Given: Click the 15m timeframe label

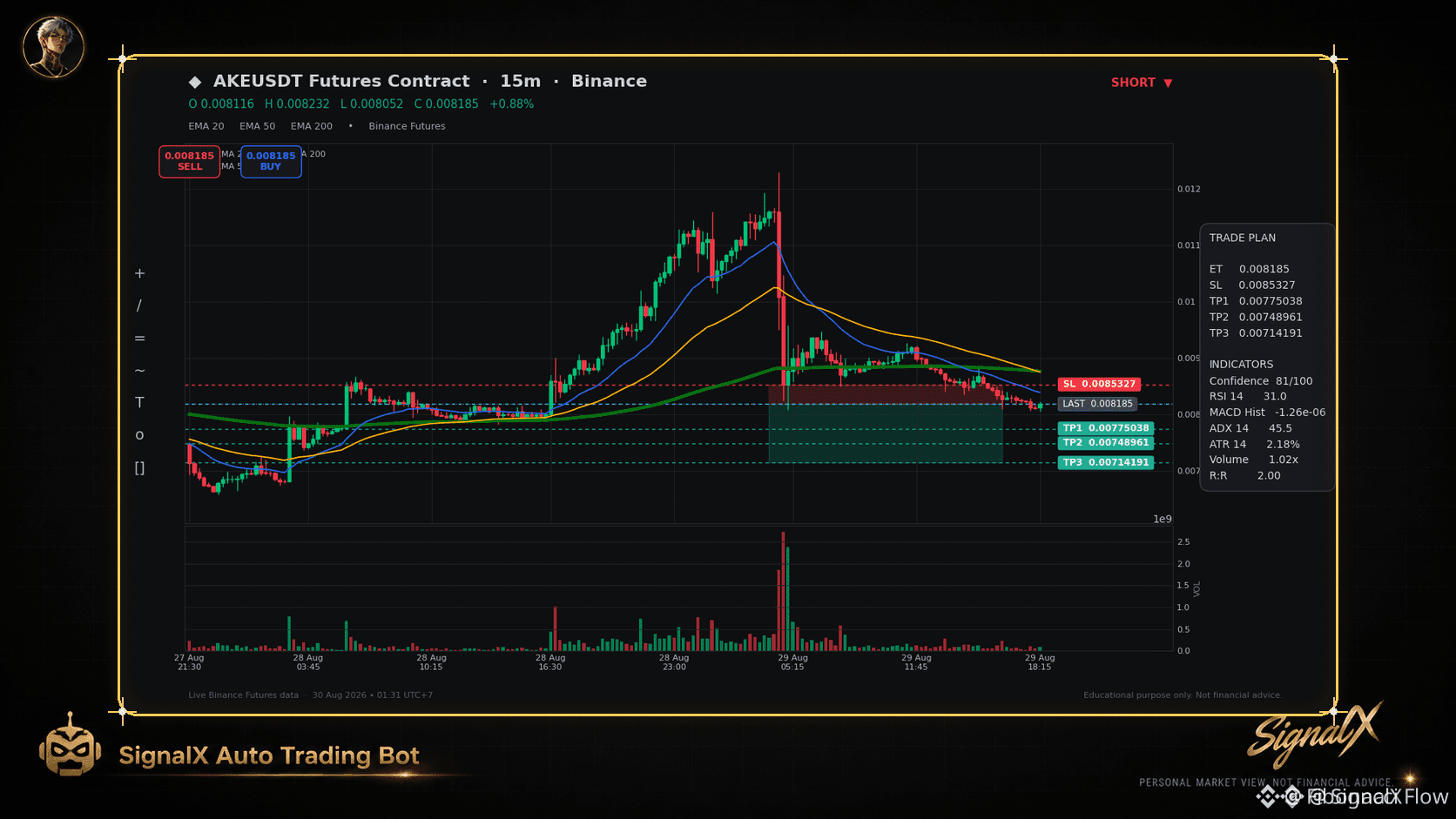Looking at the screenshot, I should point(520,81).
